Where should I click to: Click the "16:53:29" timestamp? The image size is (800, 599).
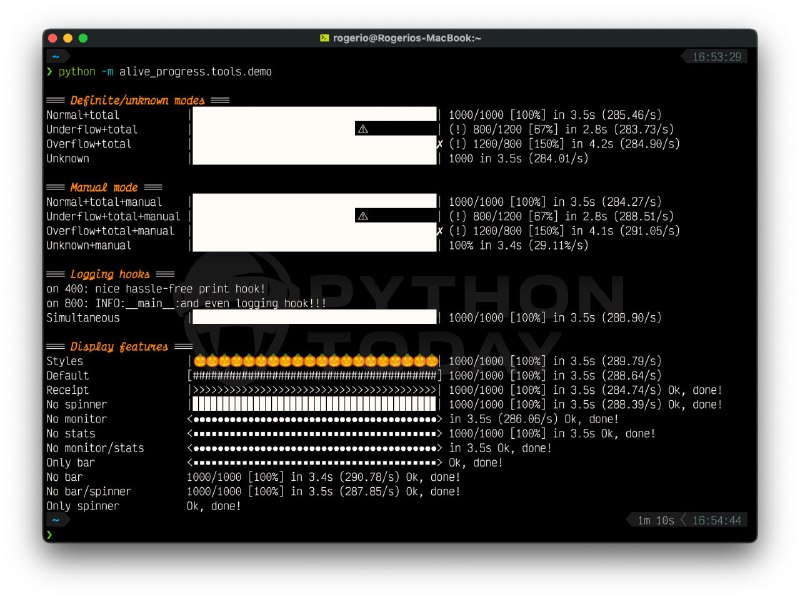pos(716,57)
